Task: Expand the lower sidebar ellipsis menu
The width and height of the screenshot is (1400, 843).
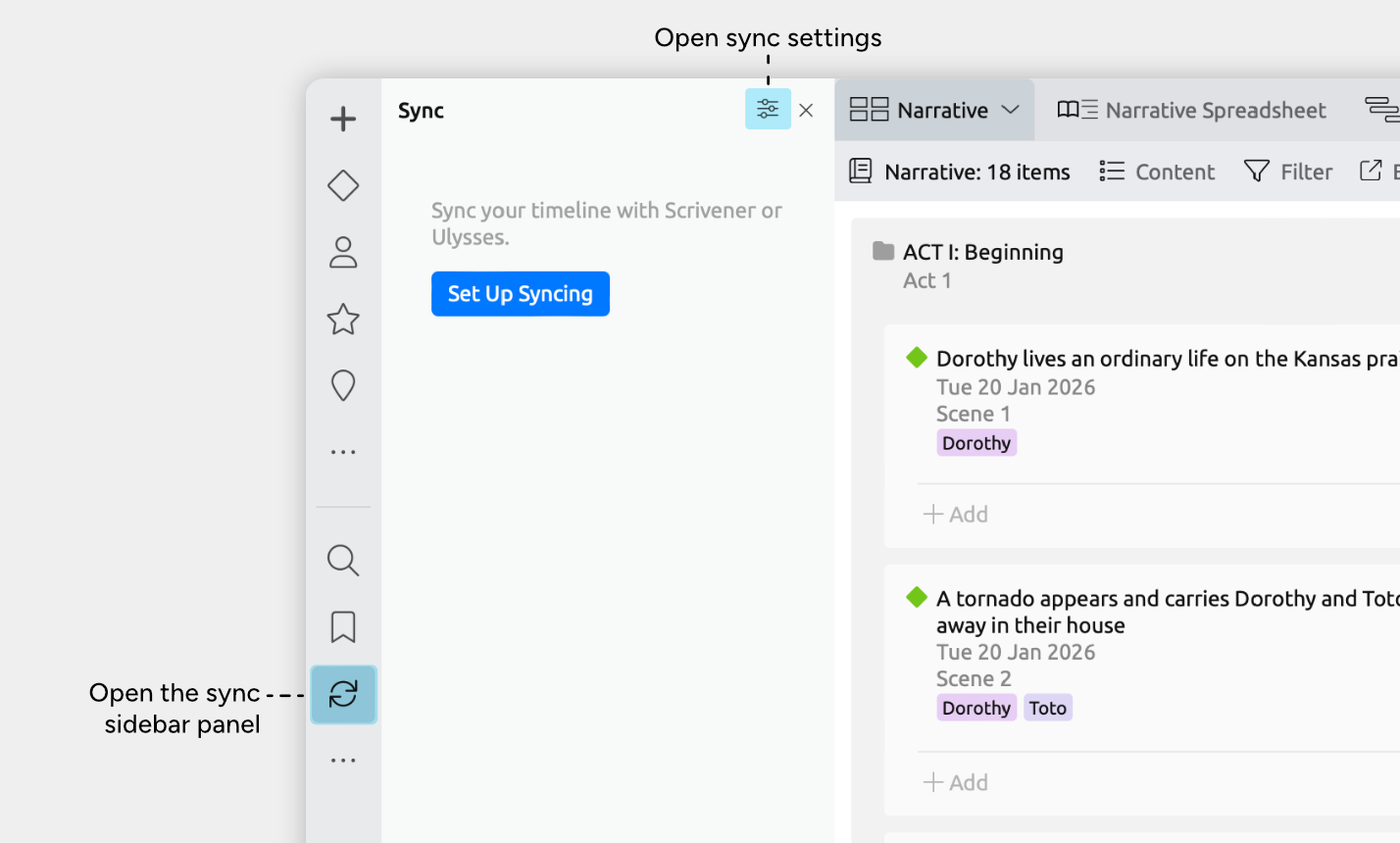Action: (x=343, y=760)
